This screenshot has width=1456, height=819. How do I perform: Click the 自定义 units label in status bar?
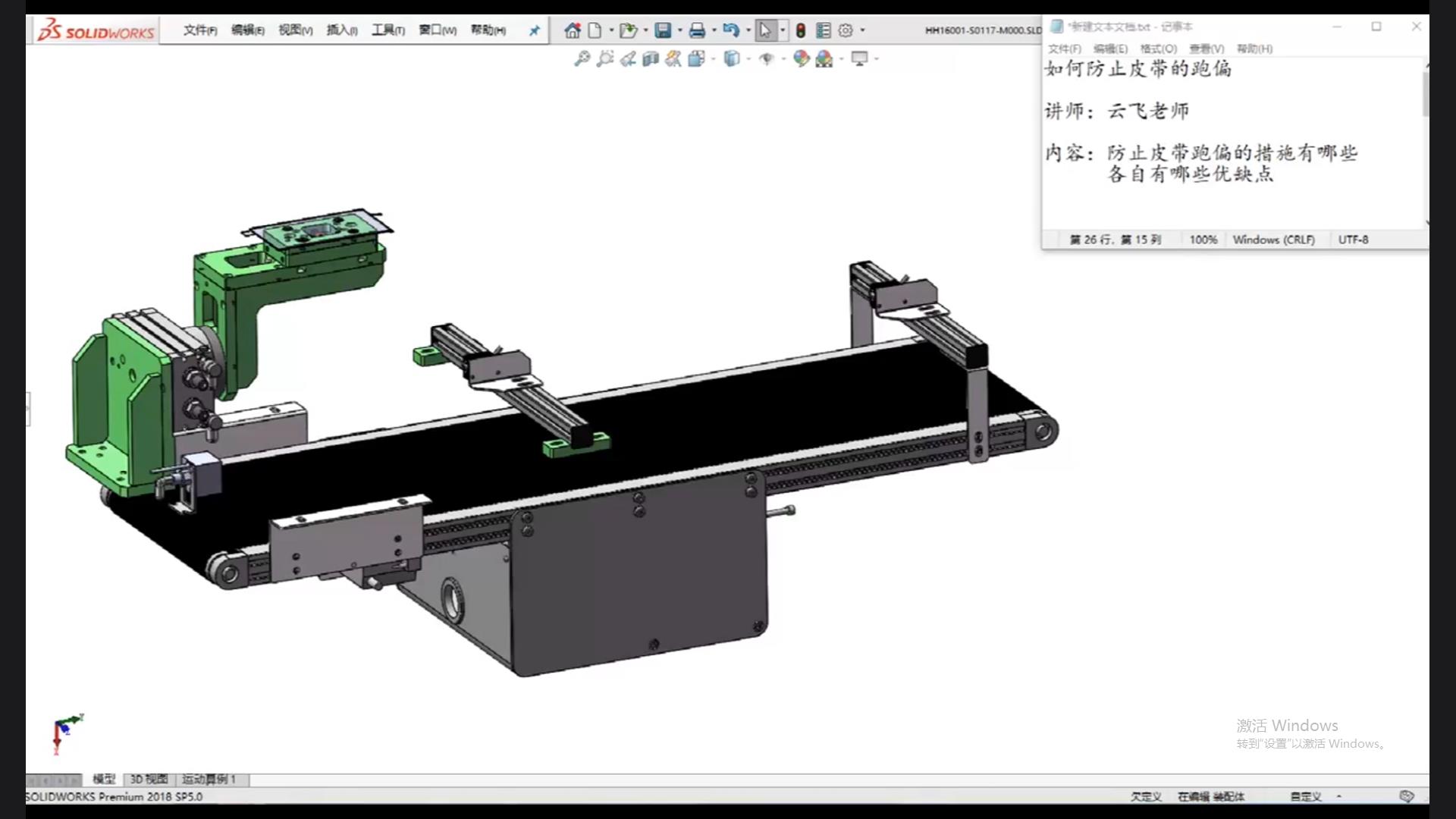(x=1305, y=797)
